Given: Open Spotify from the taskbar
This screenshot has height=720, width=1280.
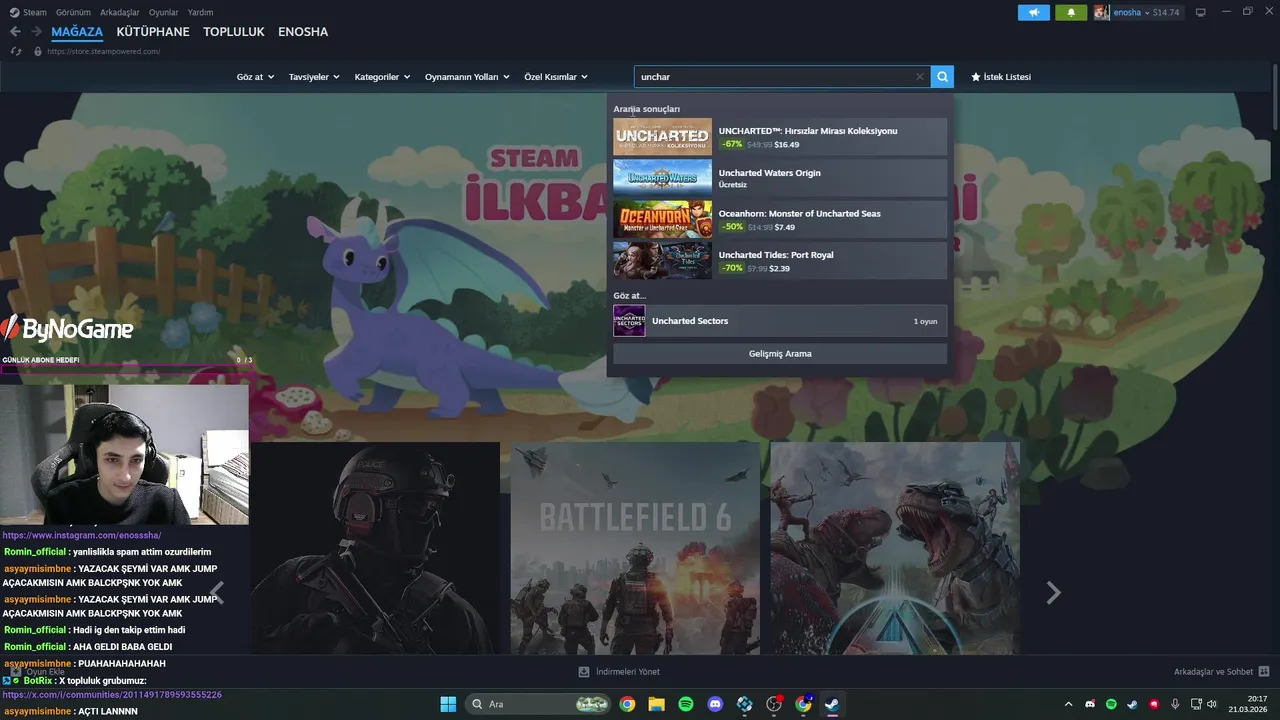Looking at the screenshot, I should point(686,704).
